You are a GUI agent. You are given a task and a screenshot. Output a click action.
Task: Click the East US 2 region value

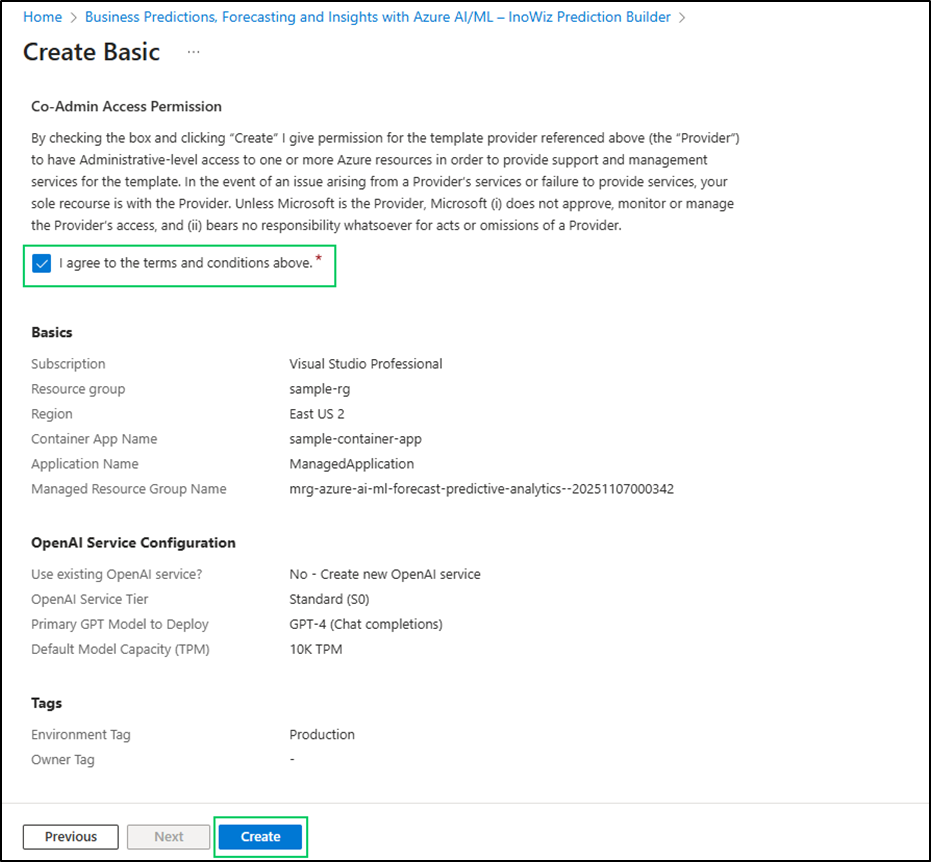317,414
